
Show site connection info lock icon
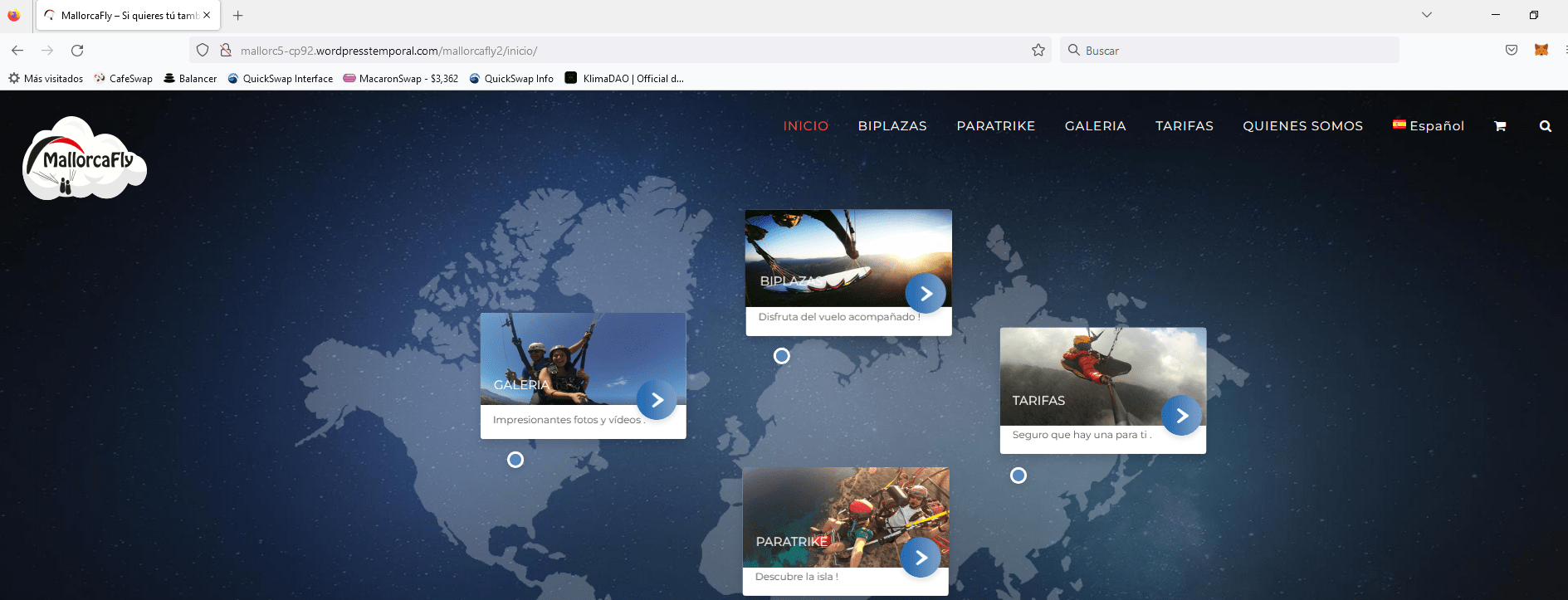tap(225, 51)
